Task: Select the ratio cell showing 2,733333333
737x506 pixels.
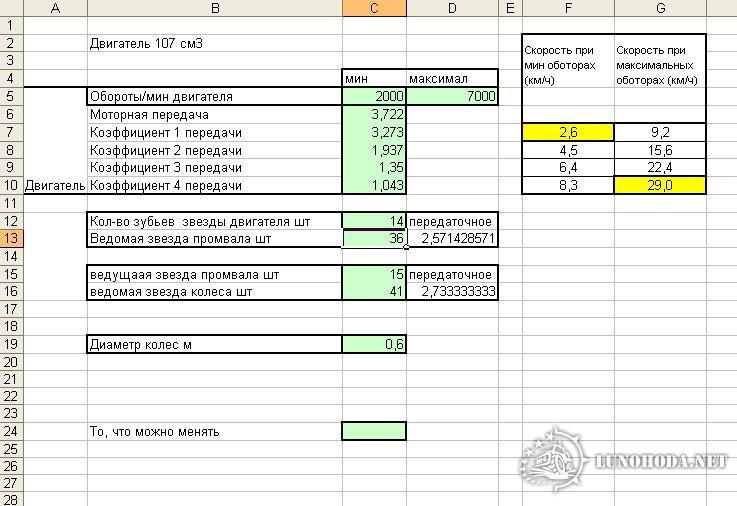Action: (x=451, y=291)
